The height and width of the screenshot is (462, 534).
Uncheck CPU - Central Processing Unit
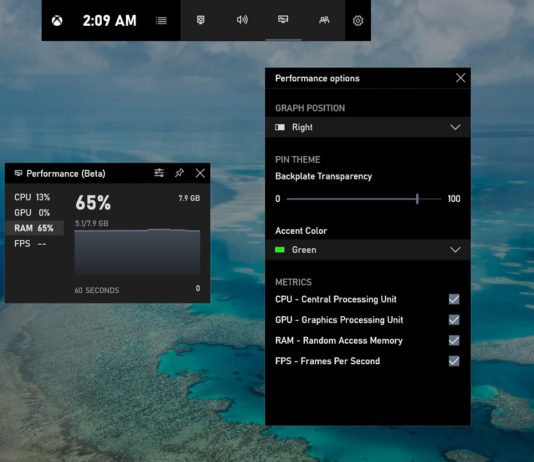pos(454,299)
